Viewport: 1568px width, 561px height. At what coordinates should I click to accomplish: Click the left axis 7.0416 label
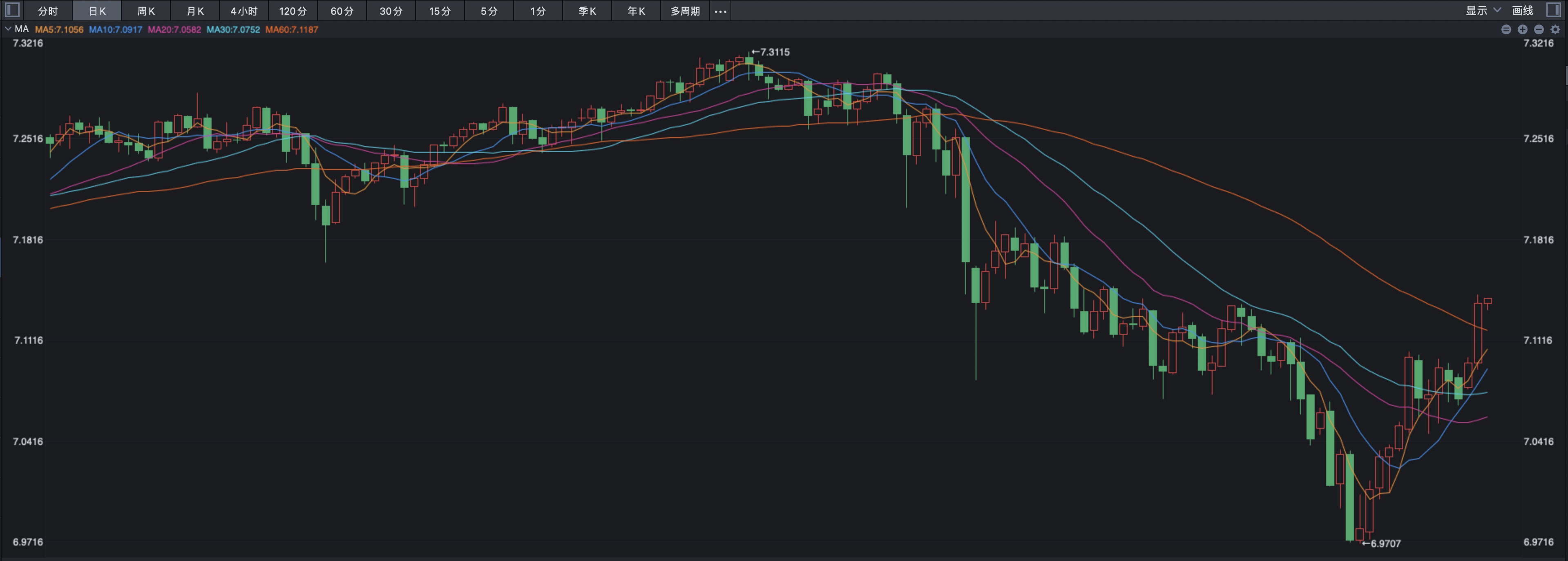coord(28,441)
